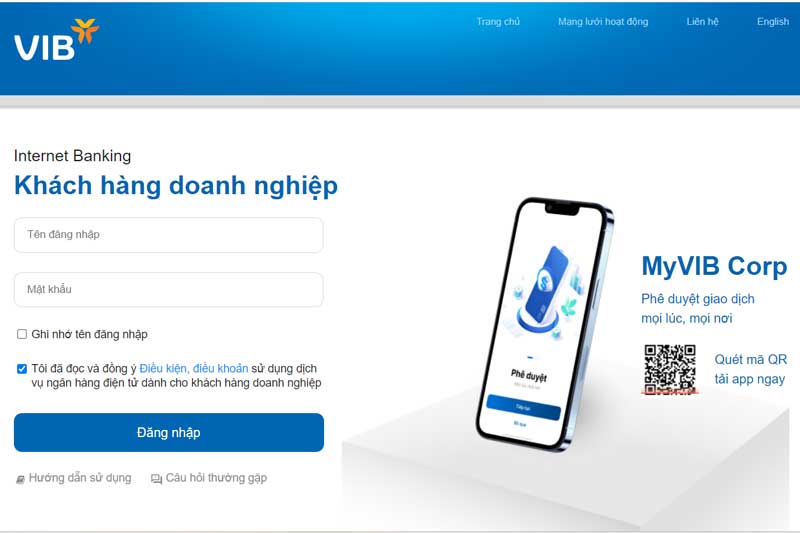Click the Đăng nhập button

tap(169, 433)
